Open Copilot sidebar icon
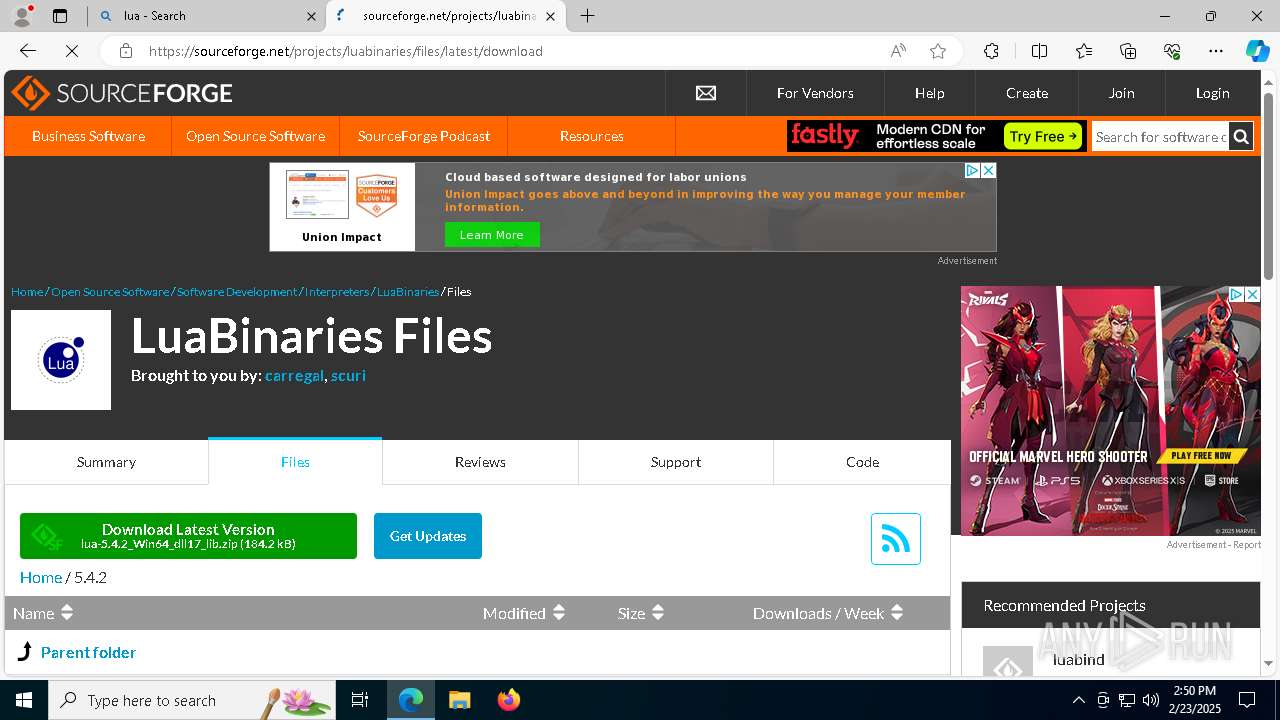 (1257, 51)
